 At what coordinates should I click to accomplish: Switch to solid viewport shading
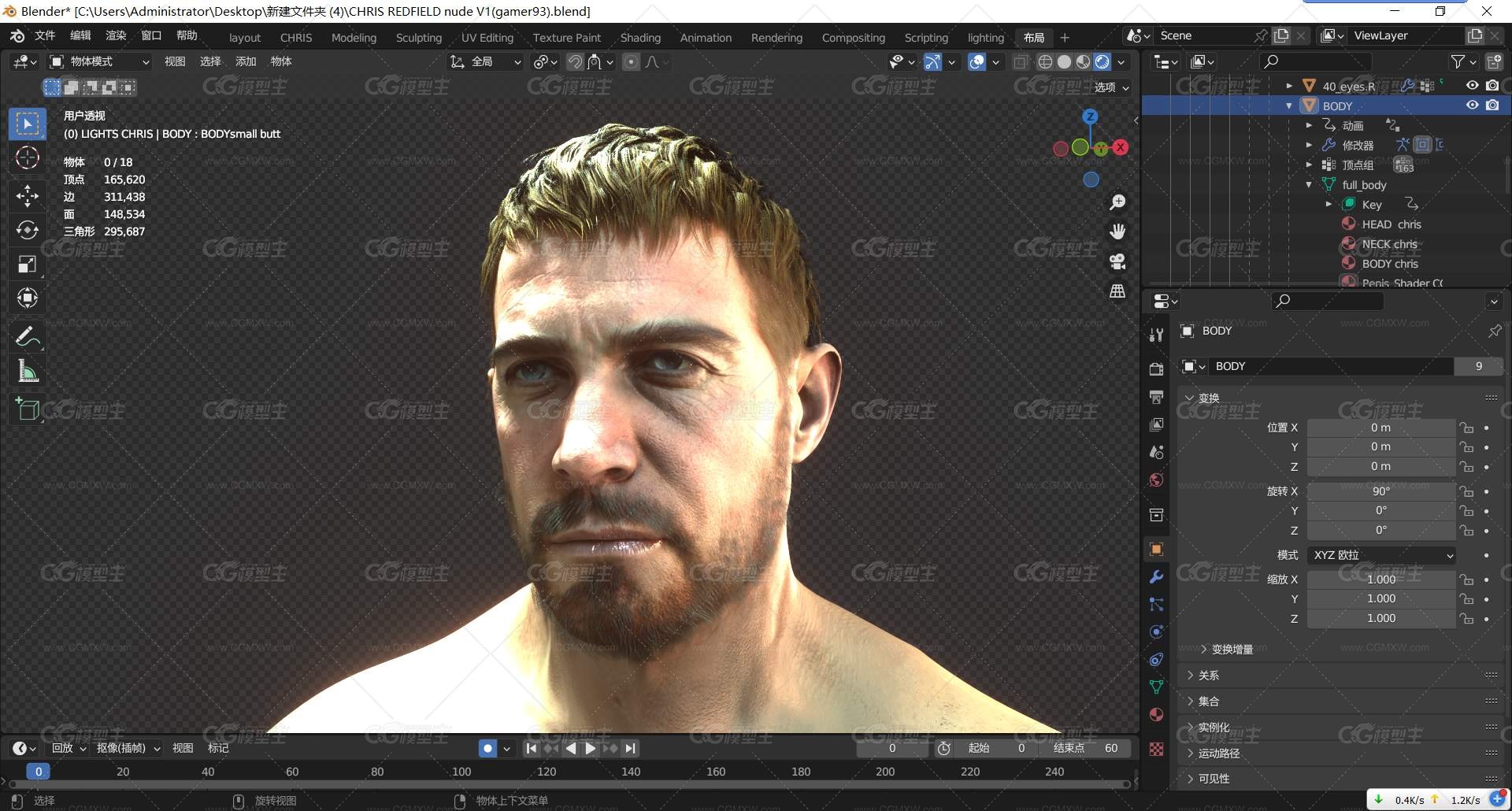coord(1064,61)
